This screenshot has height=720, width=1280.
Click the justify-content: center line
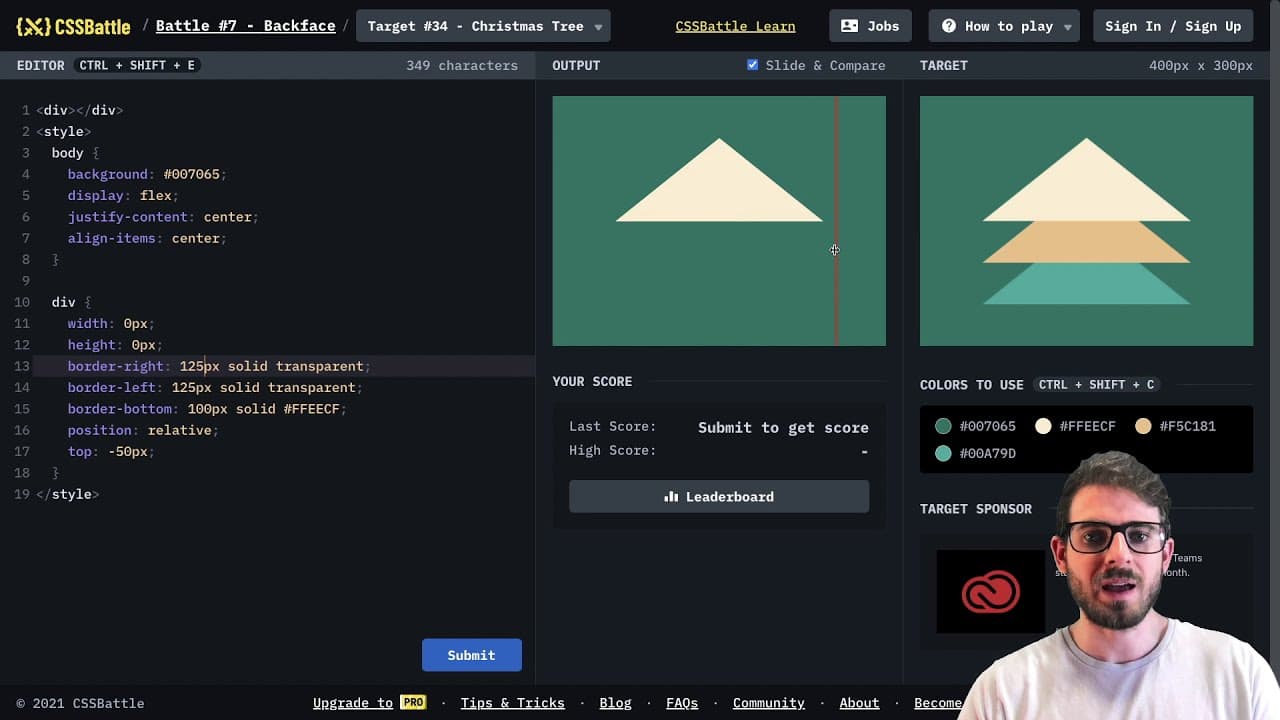(163, 217)
